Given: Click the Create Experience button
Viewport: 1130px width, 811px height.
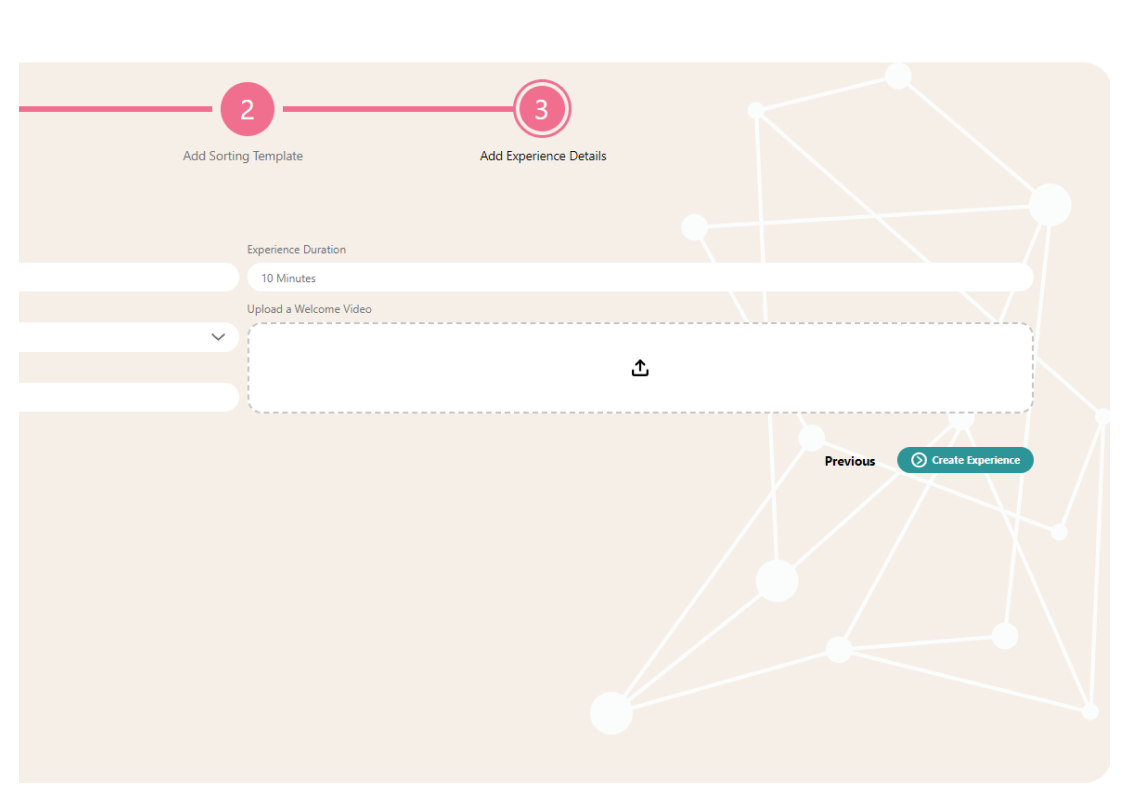Looking at the screenshot, I should tap(965, 460).
